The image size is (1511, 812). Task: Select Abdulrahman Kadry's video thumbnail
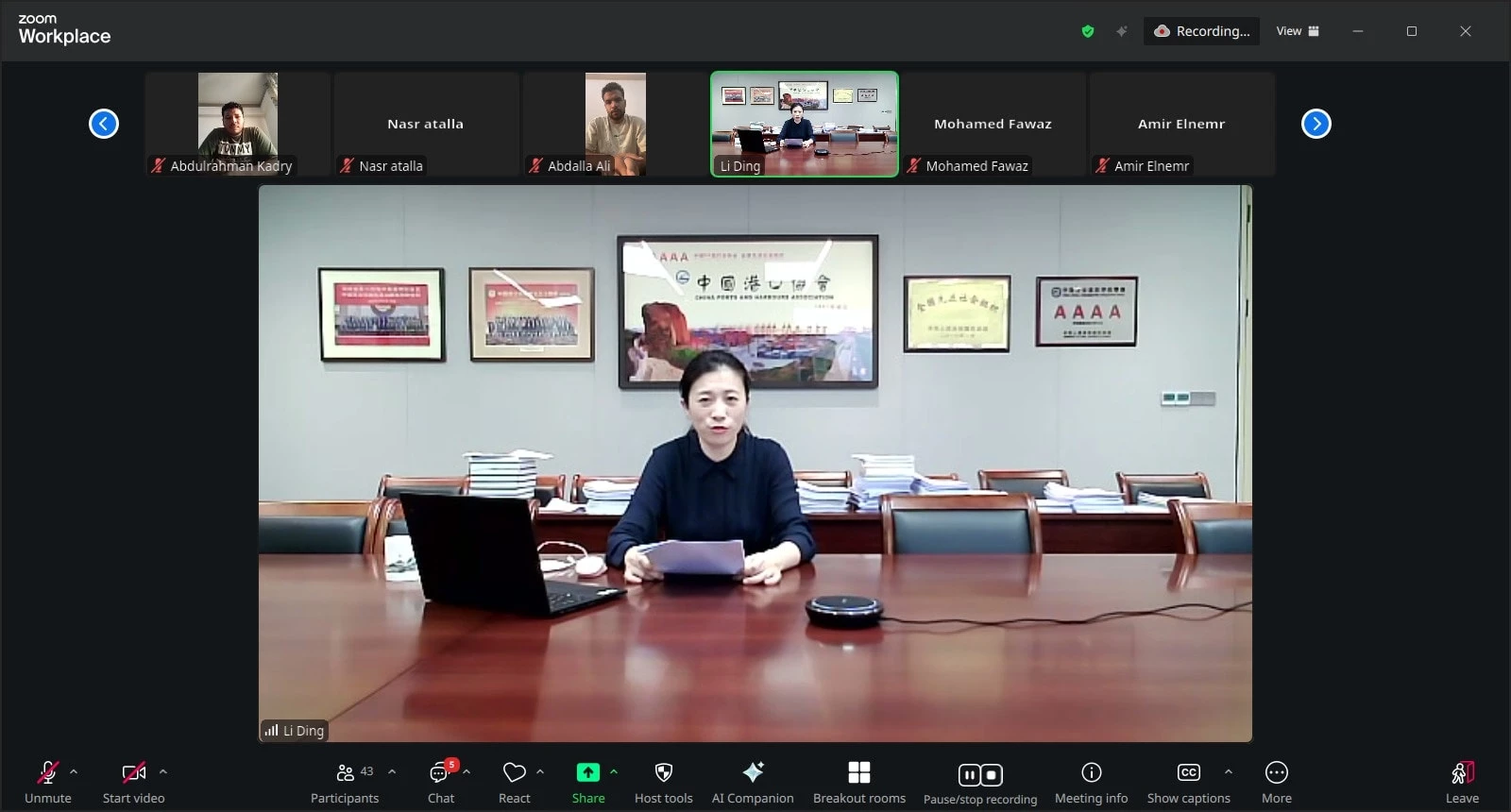pyautogui.click(x=237, y=124)
